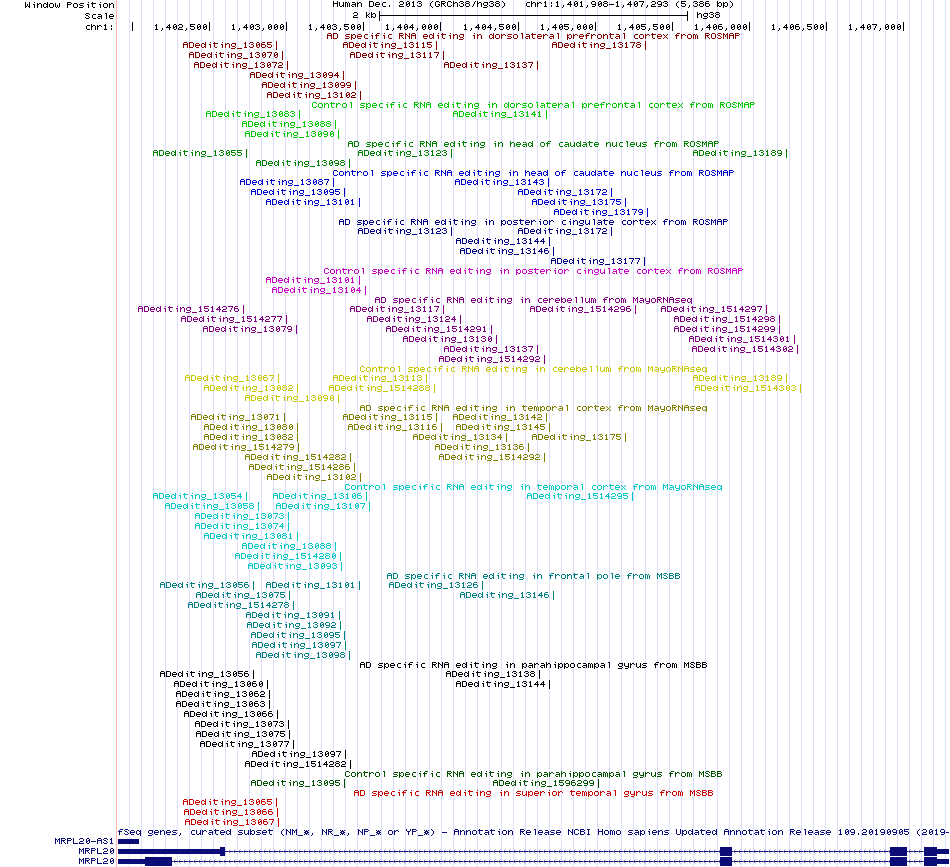Image resolution: width=950 pixels, height=867 pixels.
Task: Click the Window Position label
Action: tap(70, 5)
